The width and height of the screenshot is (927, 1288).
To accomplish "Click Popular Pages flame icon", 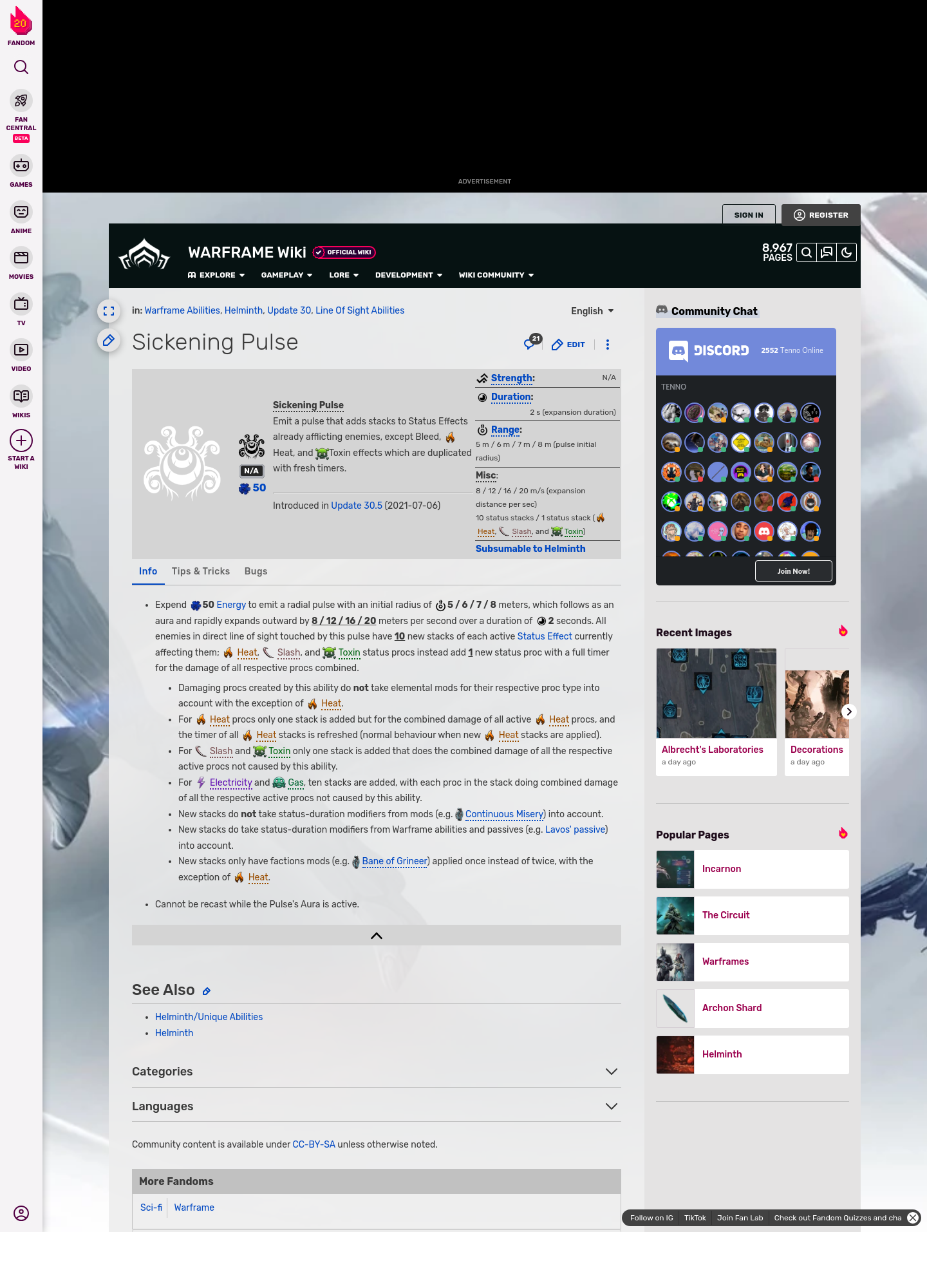I will pos(843,833).
